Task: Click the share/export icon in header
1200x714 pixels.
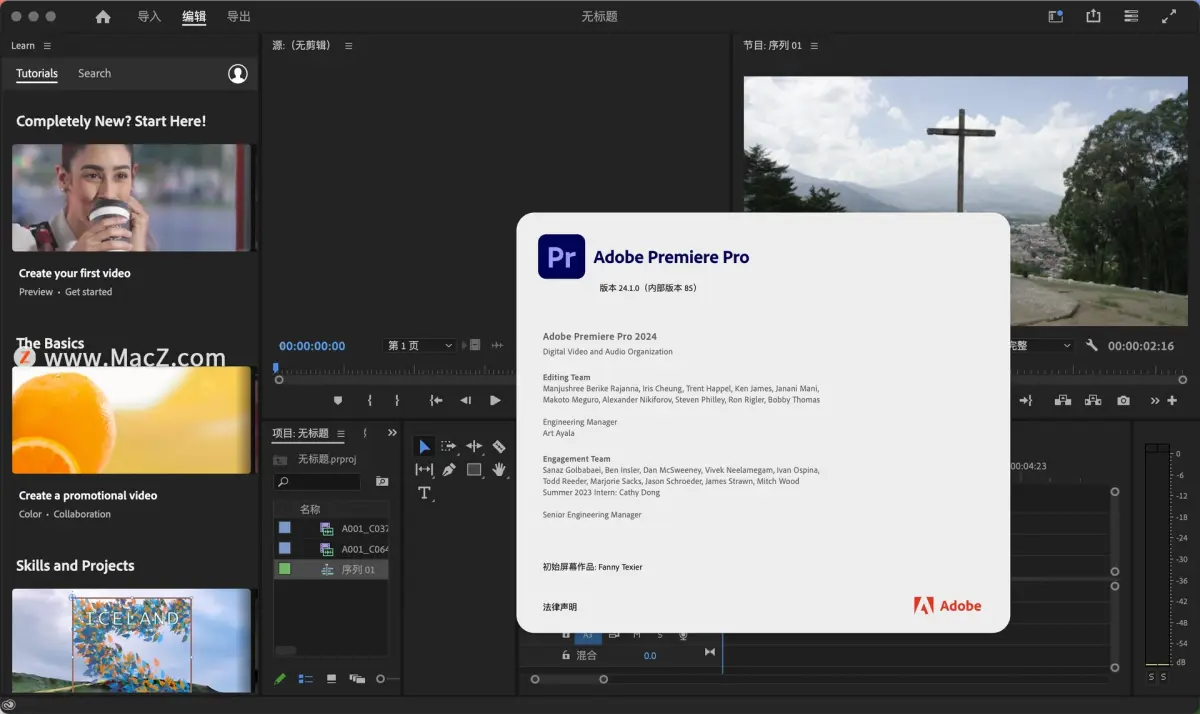Action: pos(1093,16)
